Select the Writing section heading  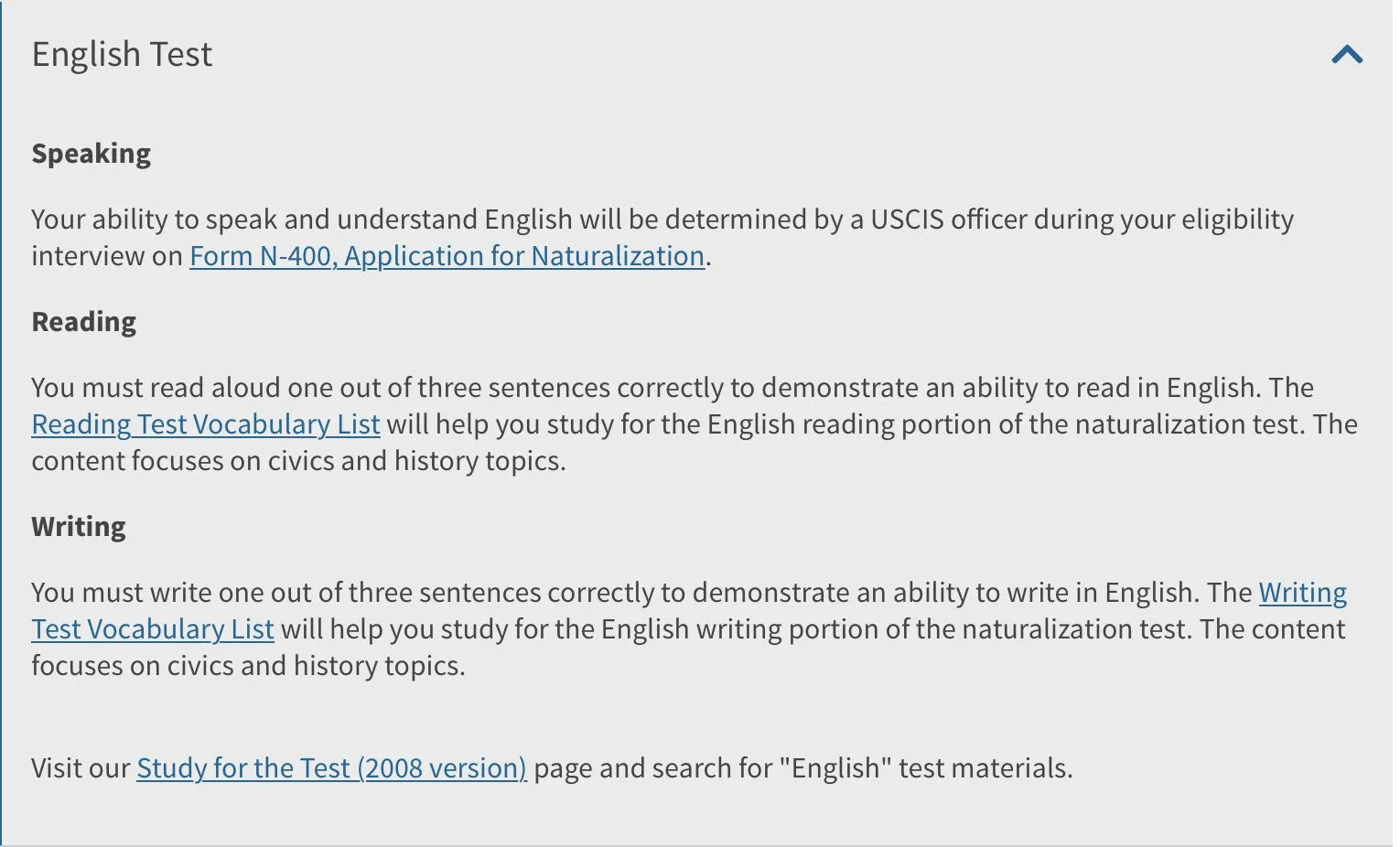pos(79,526)
